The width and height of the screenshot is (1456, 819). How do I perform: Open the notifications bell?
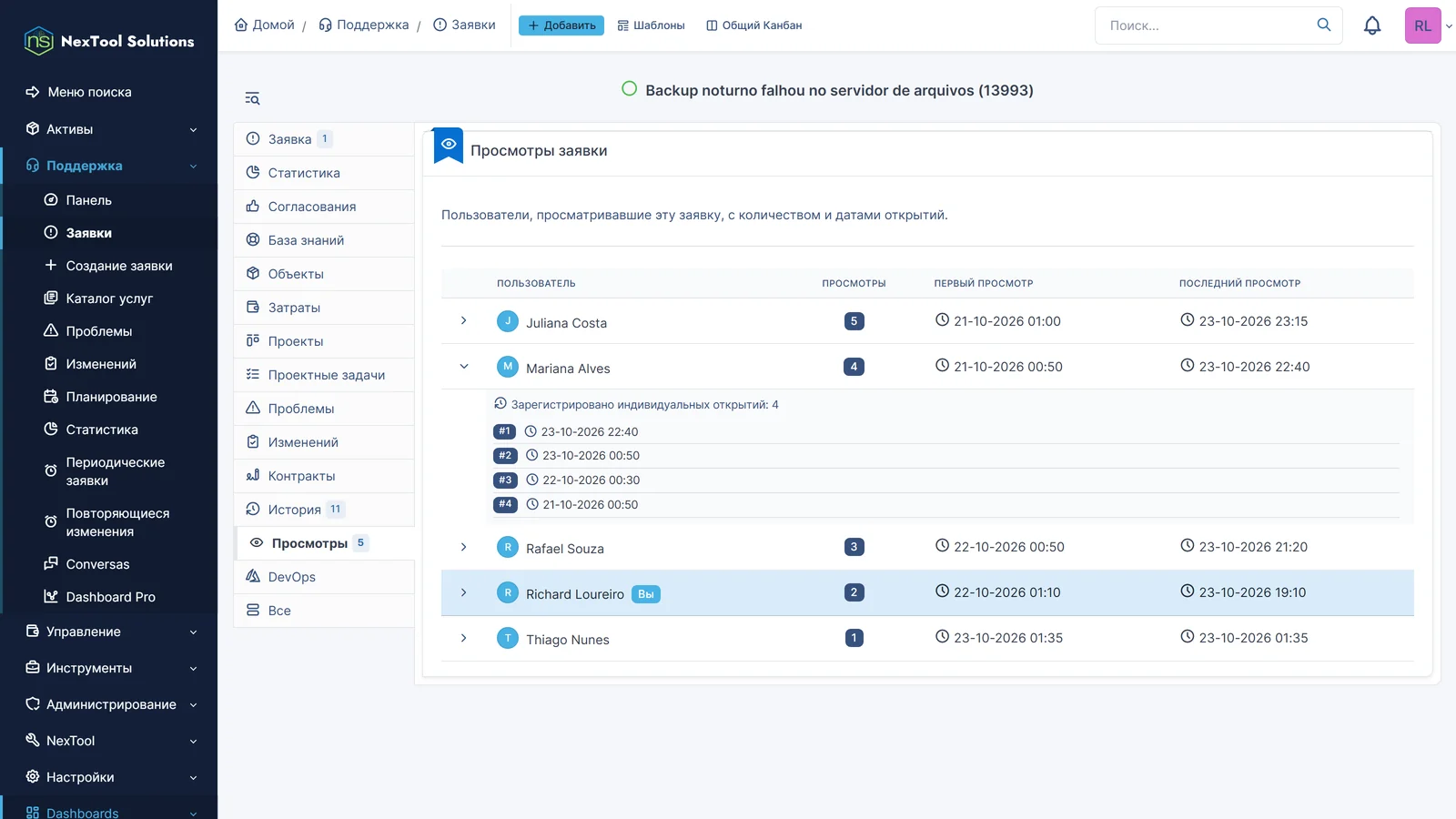(1372, 25)
